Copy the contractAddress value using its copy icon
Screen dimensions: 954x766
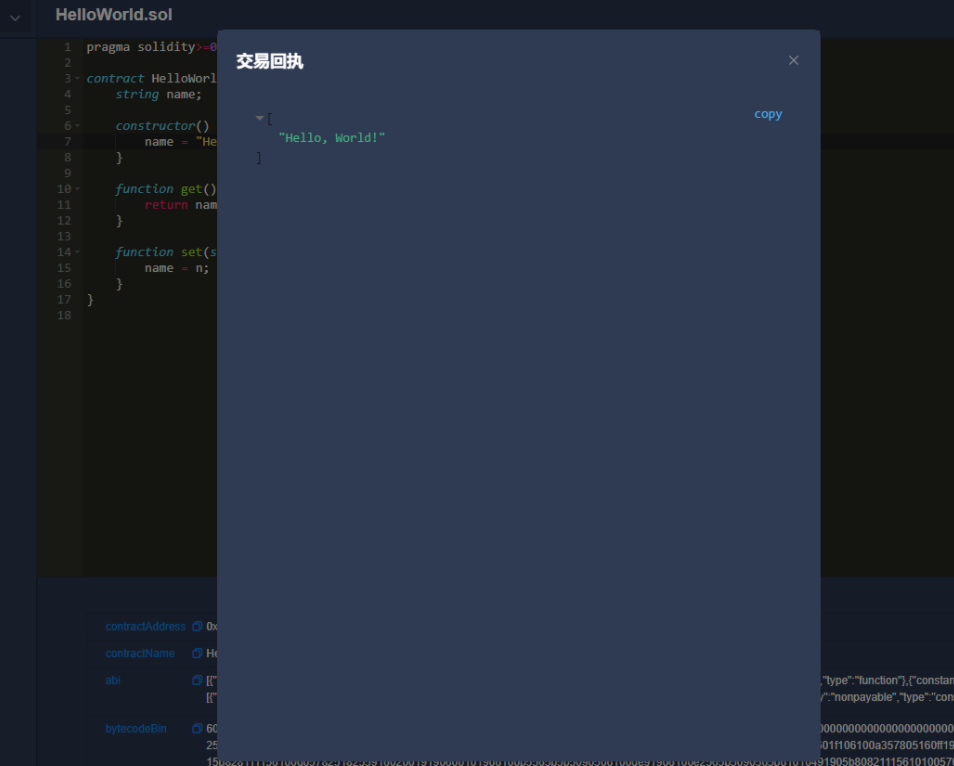pyautogui.click(x=195, y=626)
